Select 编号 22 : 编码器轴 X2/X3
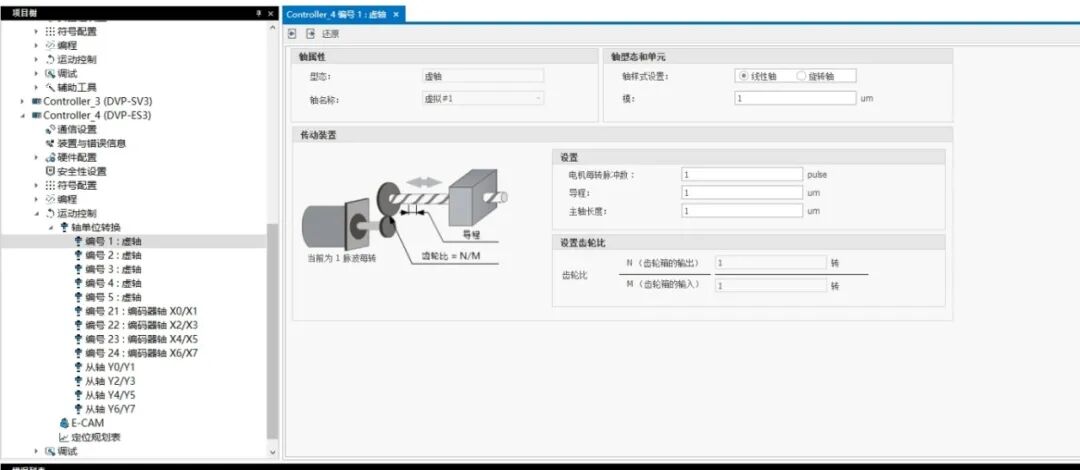The width and height of the screenshot is (1080, 470). pos(142,325)
